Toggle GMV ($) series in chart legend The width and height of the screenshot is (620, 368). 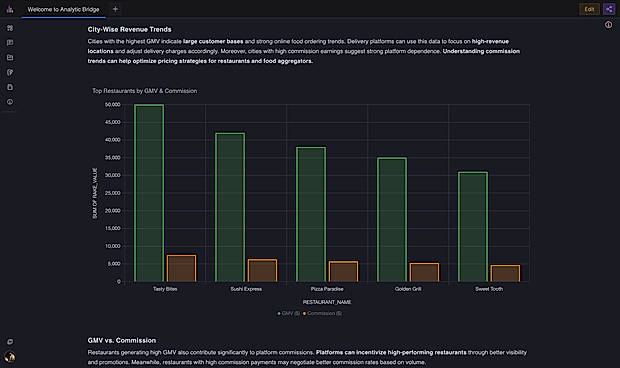(x=289, y=313)
